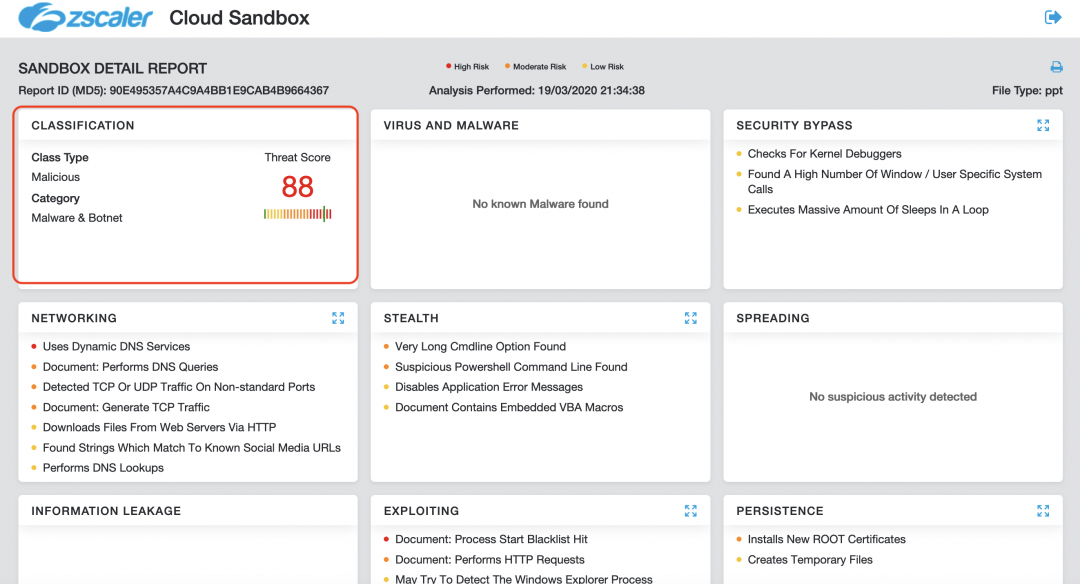The width and height of the screenshot is (1080, 584).
Task: Click the threat score number 88
Action: click(297, 187)
